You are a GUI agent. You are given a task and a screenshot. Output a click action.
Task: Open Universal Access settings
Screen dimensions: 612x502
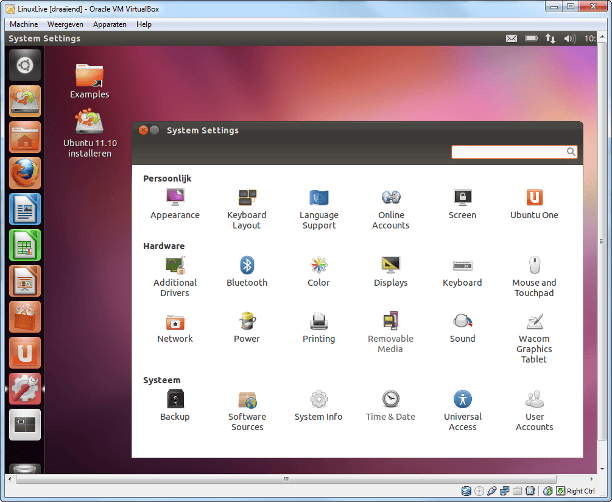(463, 410)
